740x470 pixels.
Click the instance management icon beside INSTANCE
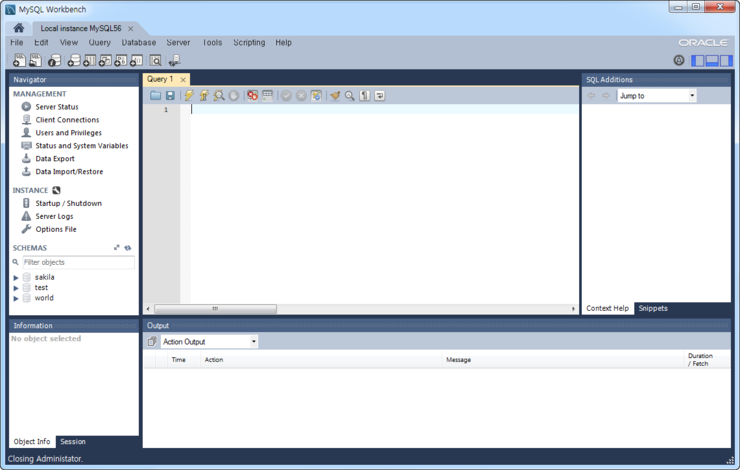pos(56,191)
